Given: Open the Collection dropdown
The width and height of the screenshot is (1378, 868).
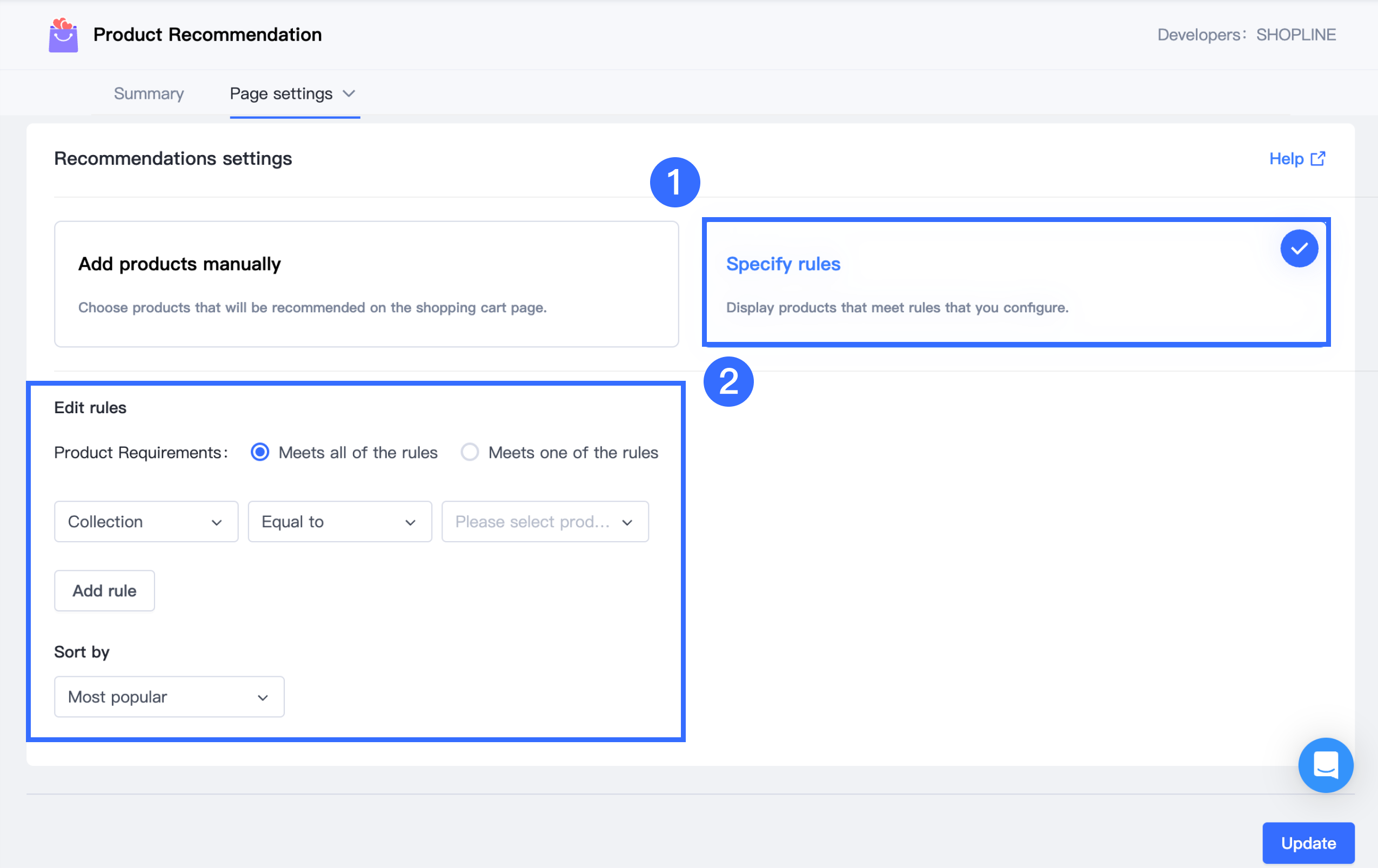Looking at the screenshot, I should coord(146,521).
